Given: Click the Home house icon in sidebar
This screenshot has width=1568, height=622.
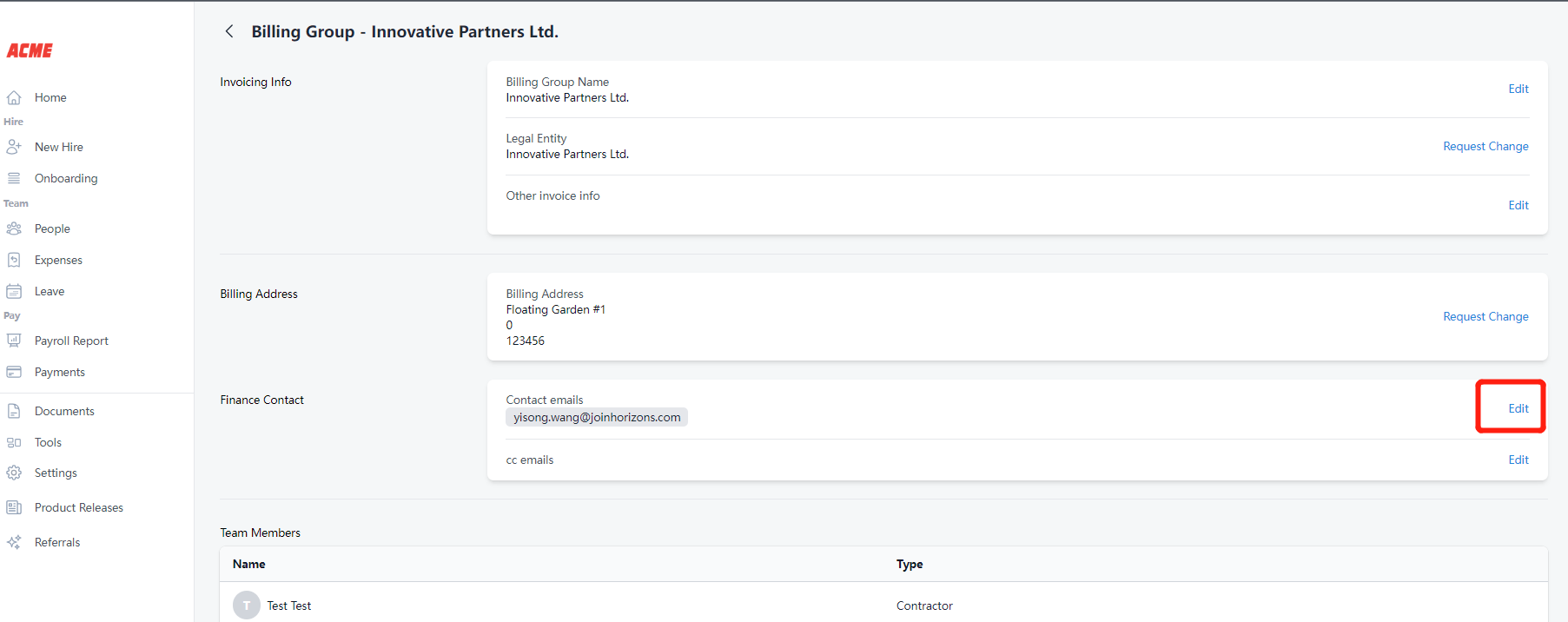Looking at the screenshot, I should (x=14, y=97).
